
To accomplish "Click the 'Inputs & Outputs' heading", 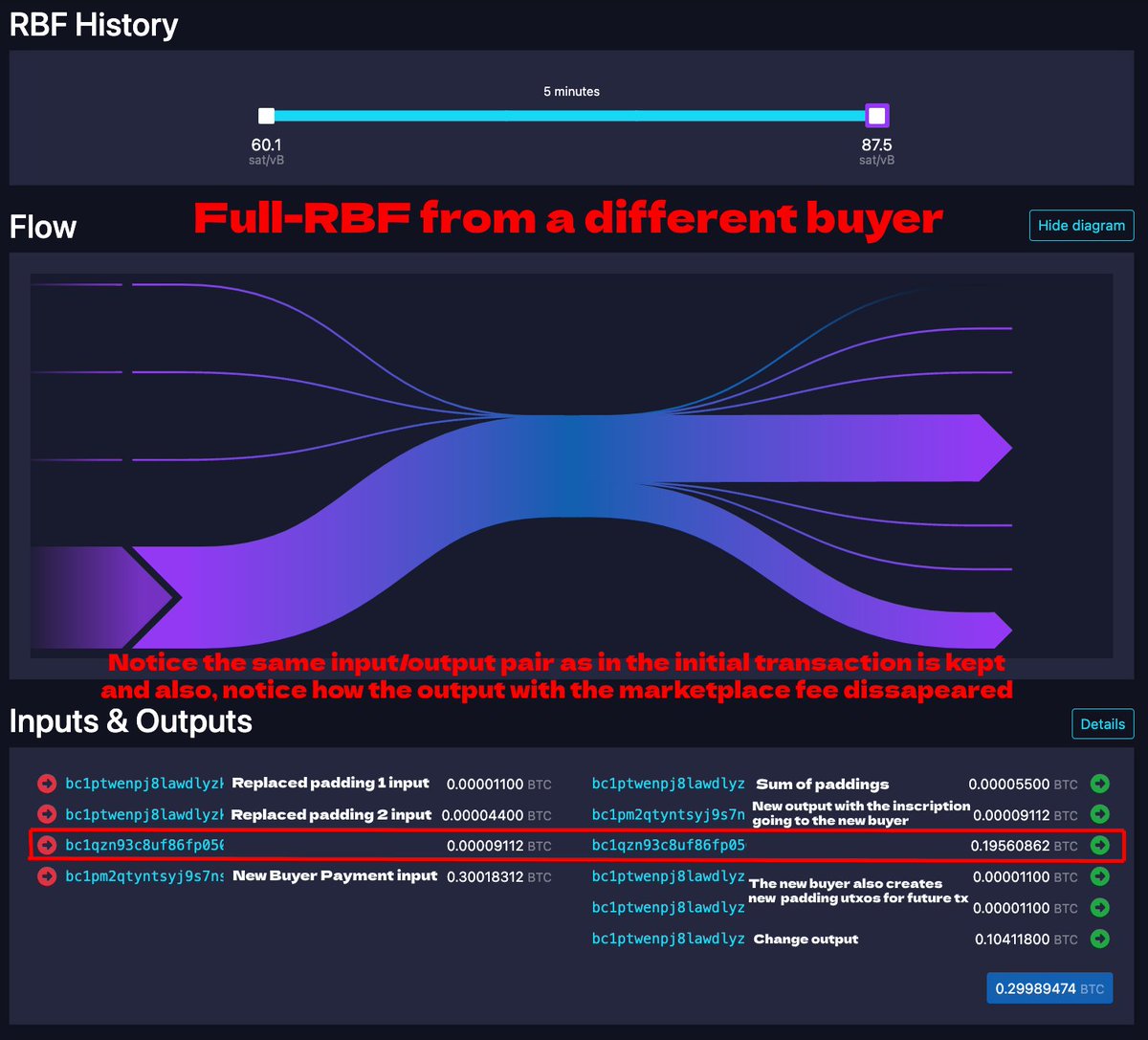I will (131, 721).
